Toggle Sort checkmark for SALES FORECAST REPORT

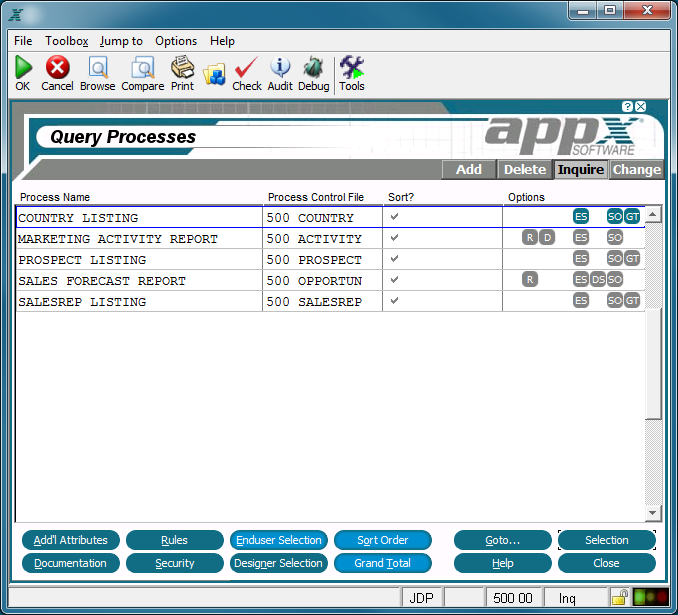tap(394, 279)
